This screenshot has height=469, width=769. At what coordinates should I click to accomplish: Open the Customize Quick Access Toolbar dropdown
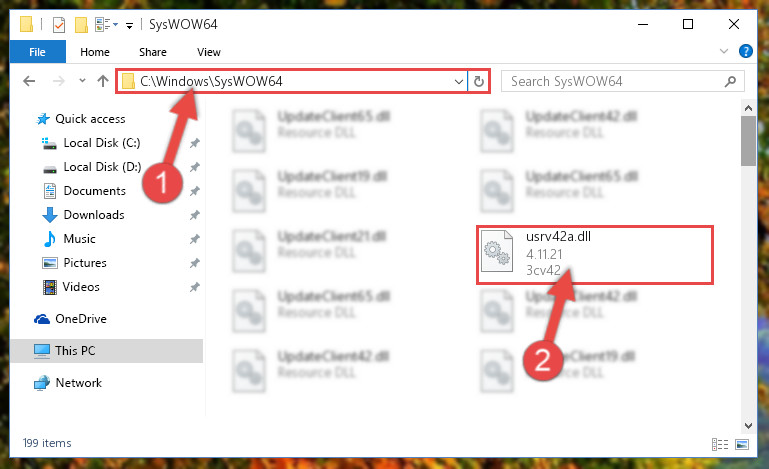[x=129, y=26]
